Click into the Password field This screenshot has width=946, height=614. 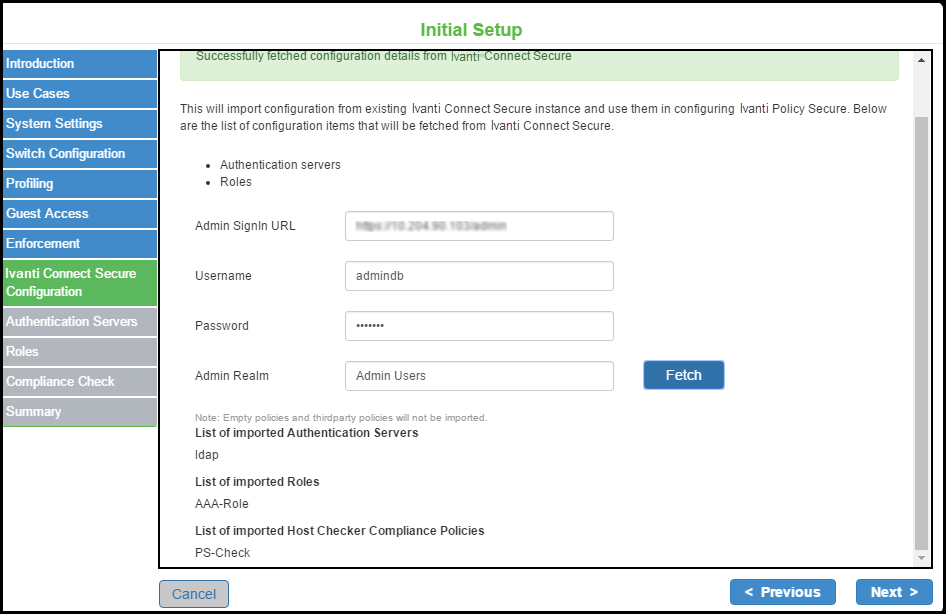point(479,326)
